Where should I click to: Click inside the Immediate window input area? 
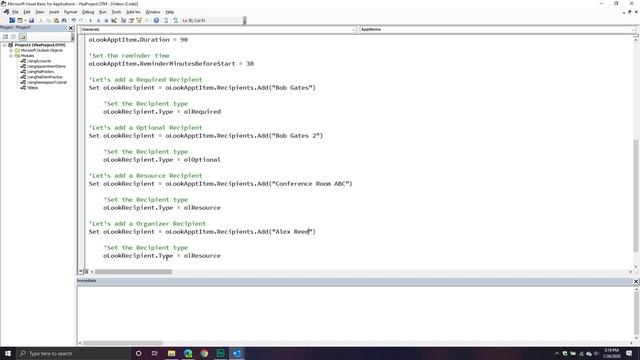355,313
